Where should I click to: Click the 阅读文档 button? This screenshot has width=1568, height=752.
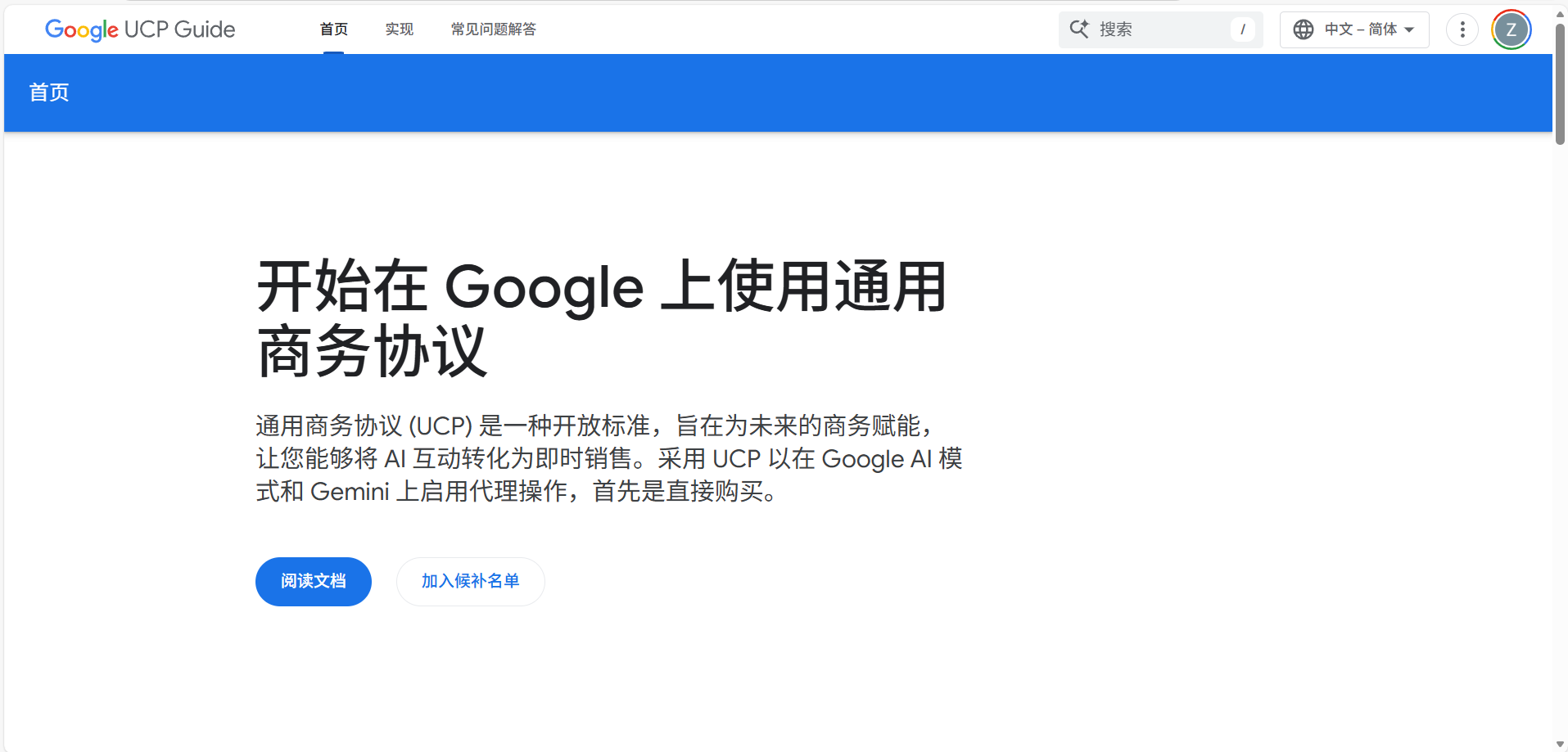click(x=314, y=582)
